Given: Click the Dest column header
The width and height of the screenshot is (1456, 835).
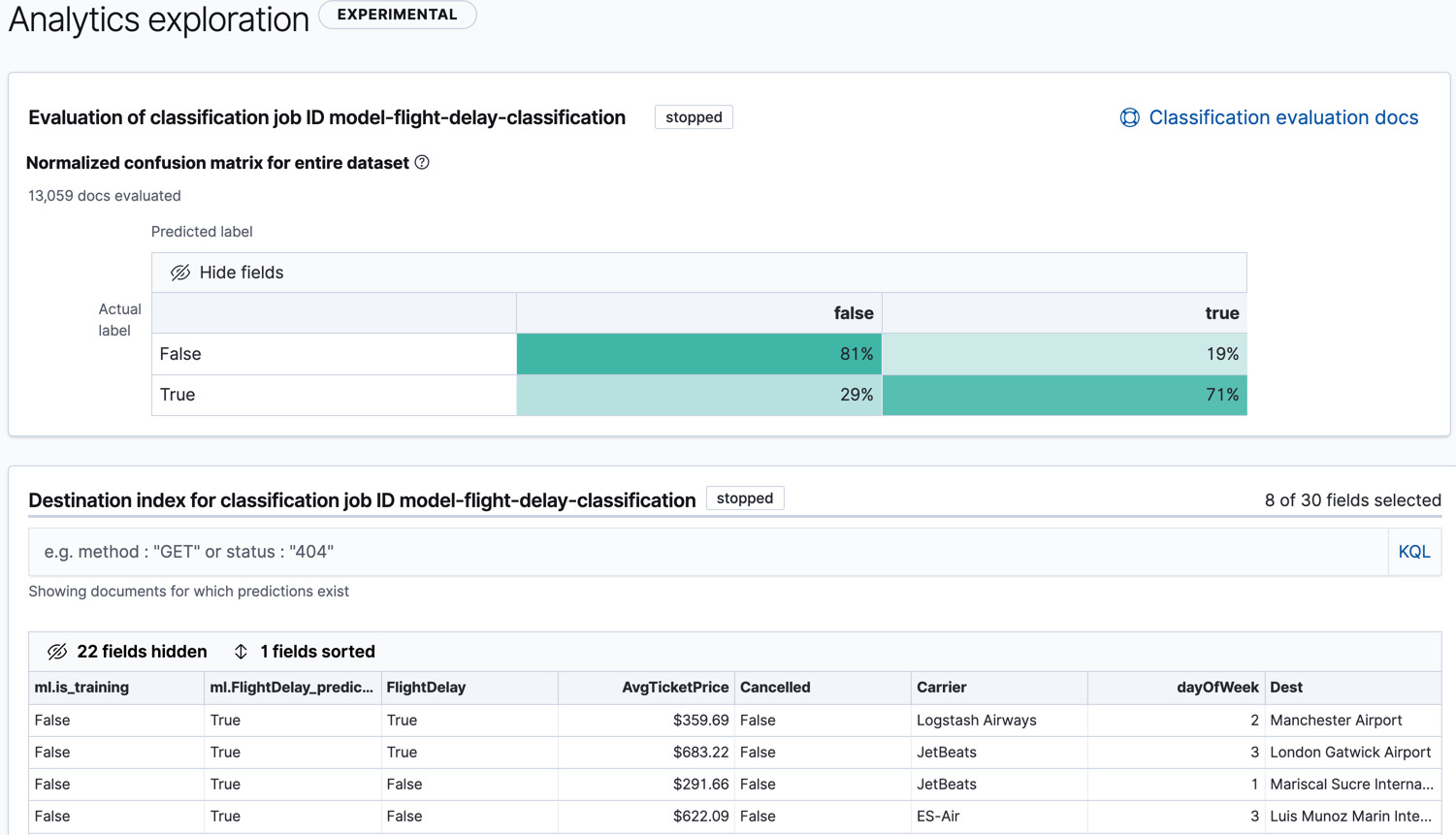Looking at the screenshot, I should (1287, 687).
